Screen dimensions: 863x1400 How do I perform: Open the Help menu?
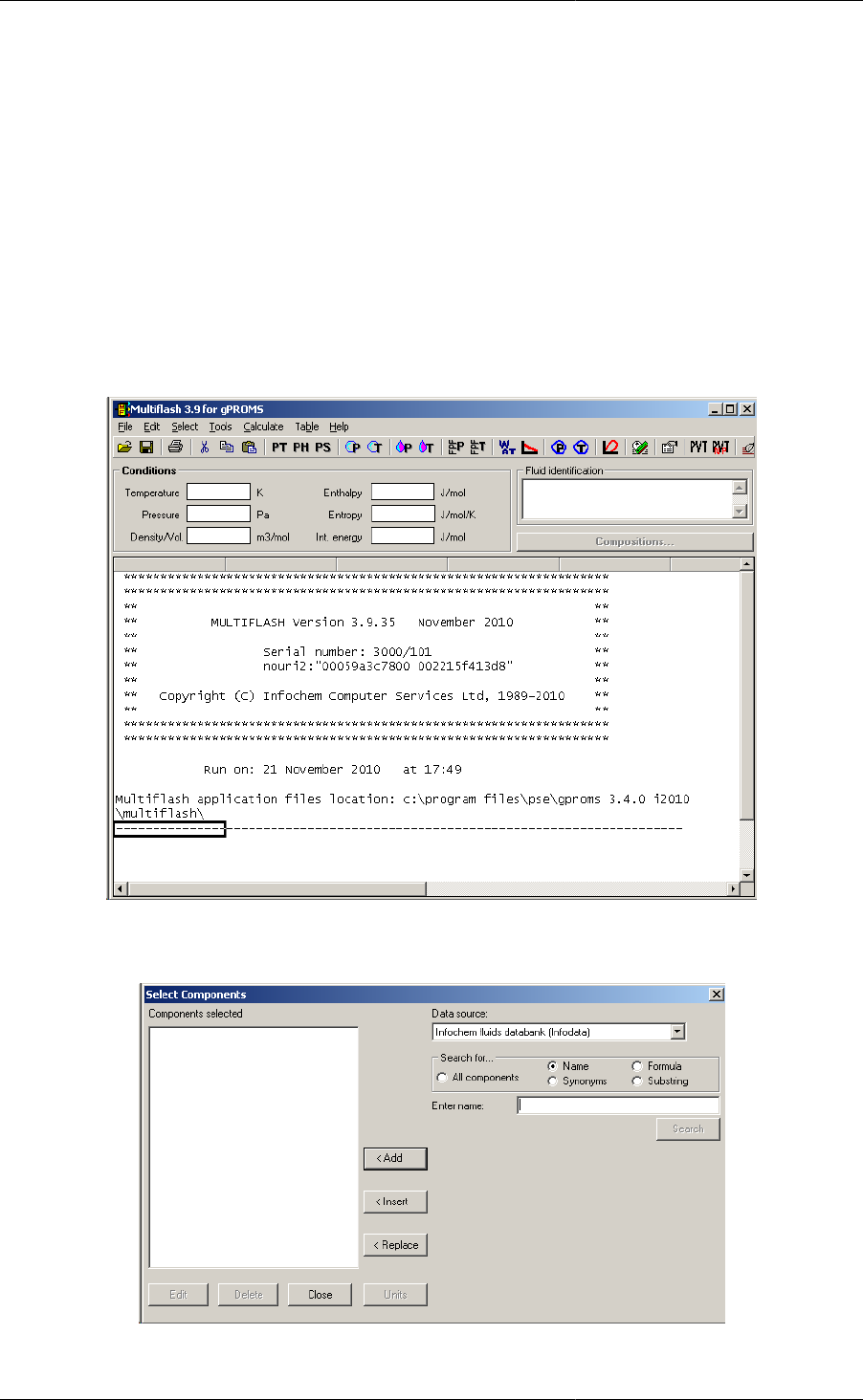[x=339, y=427]
